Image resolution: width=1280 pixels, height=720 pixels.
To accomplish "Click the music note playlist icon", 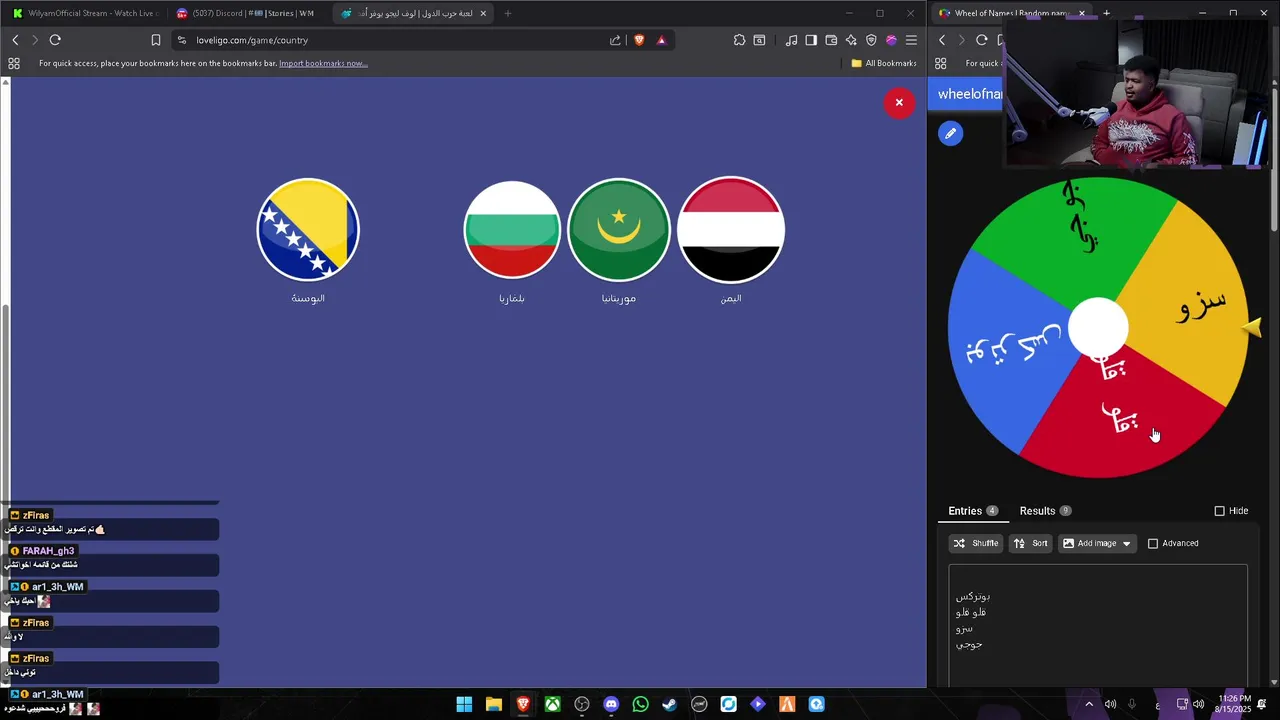I will (791, 40).
